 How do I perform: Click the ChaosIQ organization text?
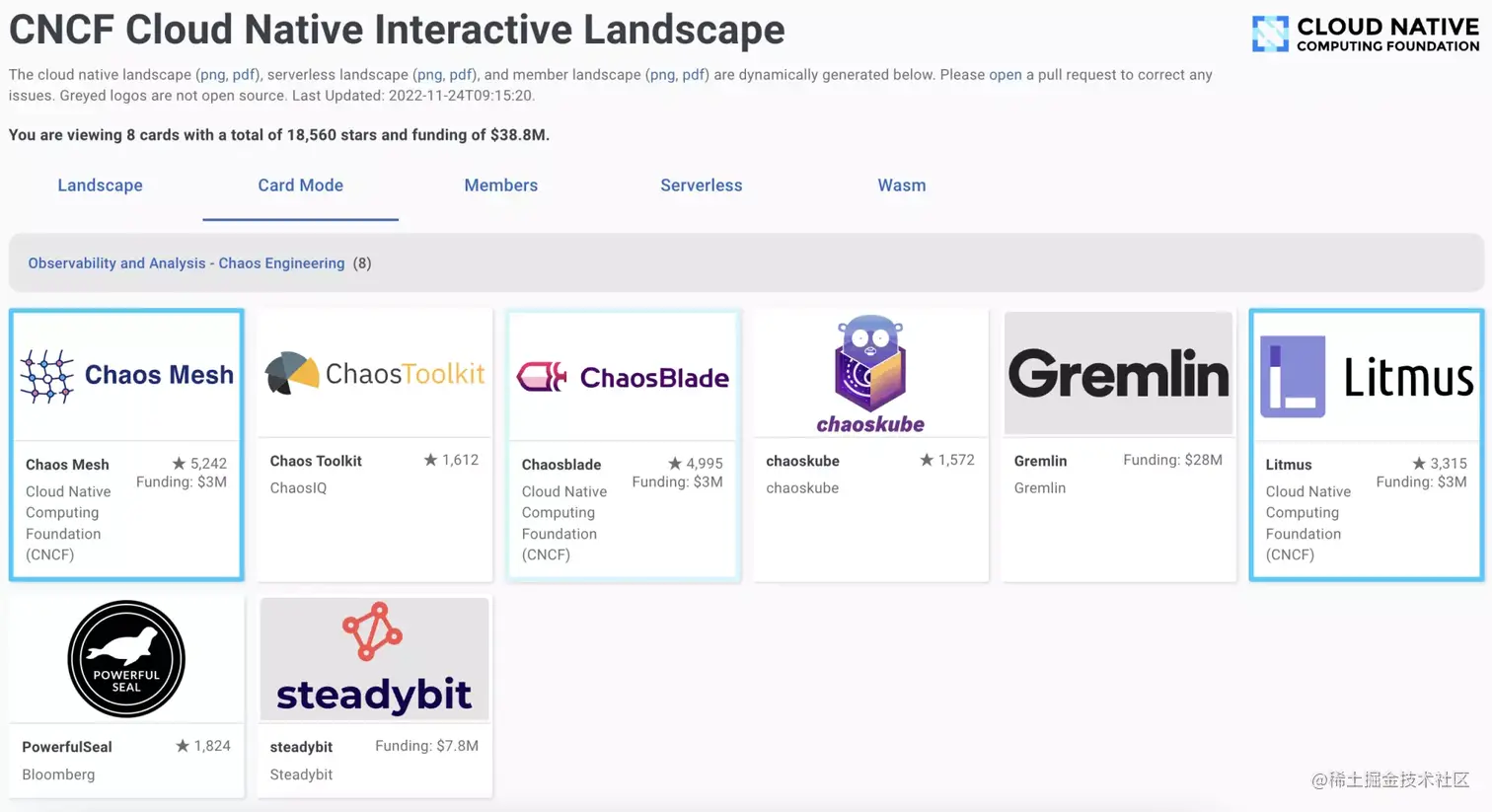click(298, 488)
